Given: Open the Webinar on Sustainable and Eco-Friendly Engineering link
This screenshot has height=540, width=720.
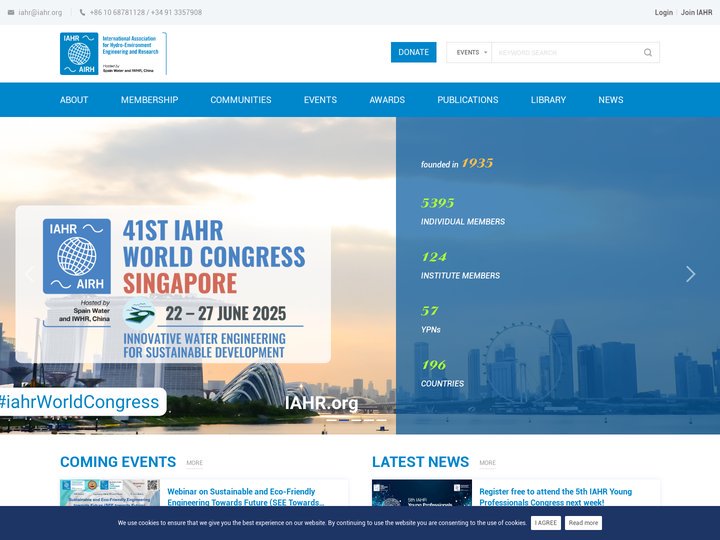Looking at the screenshot, I should pos(245,497).
